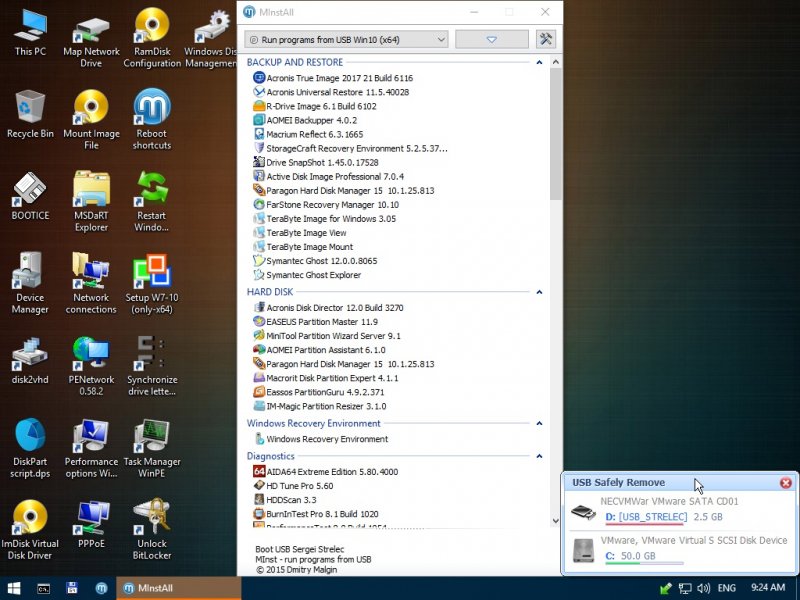Launch Acronis True Image 2017 from list
The width and height of the screenshot is (800, 600).
tap(338, 78)
